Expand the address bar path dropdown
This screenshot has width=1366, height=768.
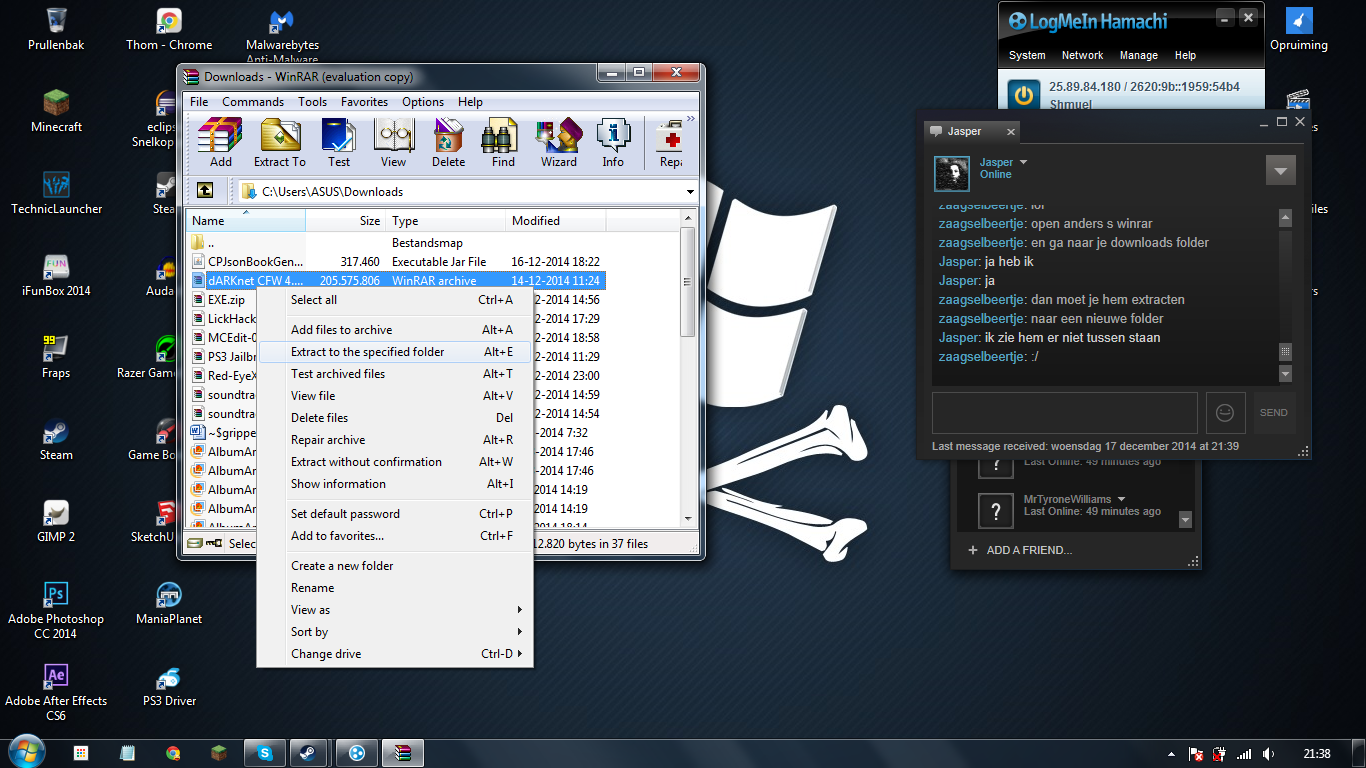[x=690, y=192]
